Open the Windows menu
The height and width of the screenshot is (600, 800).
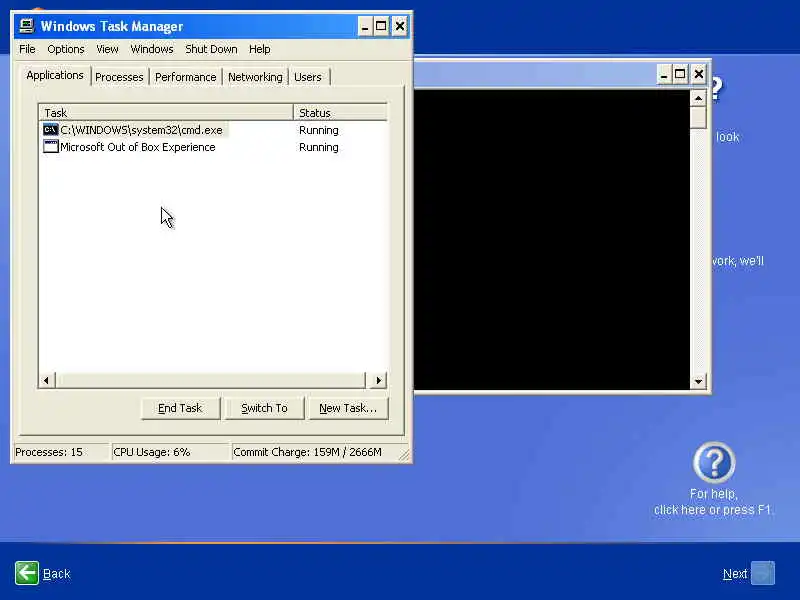152,49
